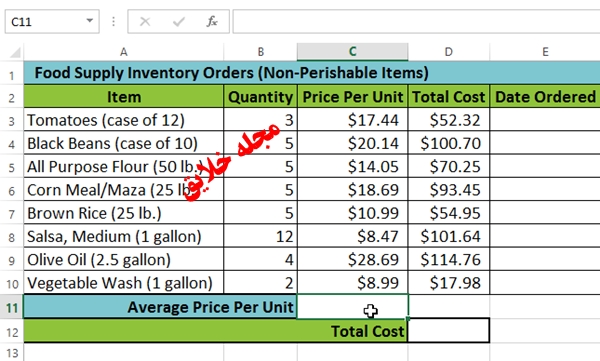The image size is (600, 361).
Task: Select the All Purpose Flour cell
Action: 124,167
